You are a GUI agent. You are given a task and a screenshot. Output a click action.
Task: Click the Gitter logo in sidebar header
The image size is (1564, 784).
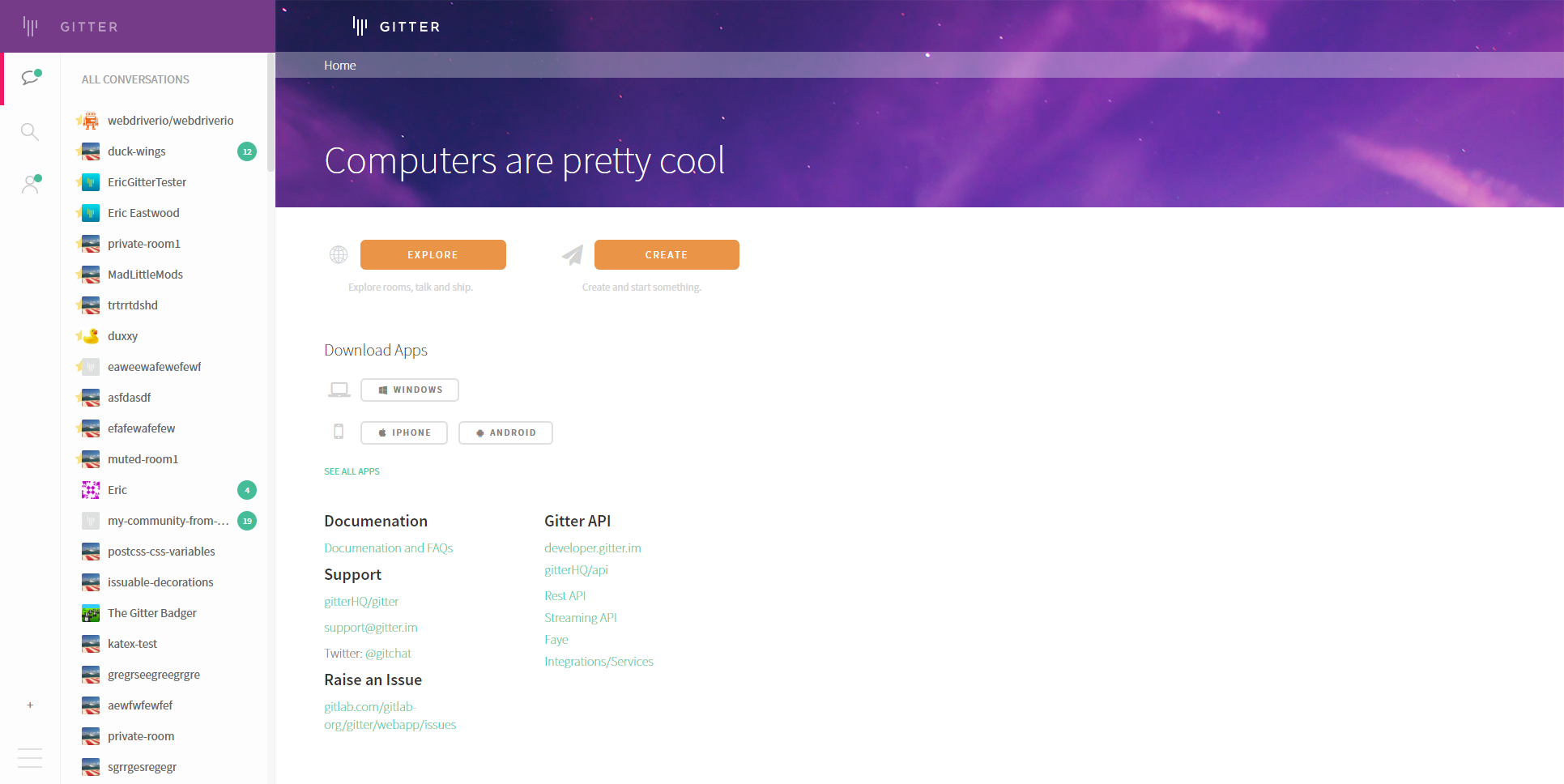[70, 27]
